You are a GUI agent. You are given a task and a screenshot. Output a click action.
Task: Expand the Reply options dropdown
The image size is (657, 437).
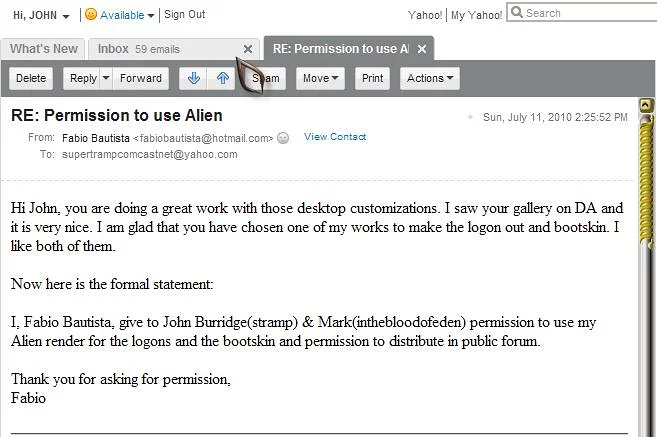click(x=105, y=78)
